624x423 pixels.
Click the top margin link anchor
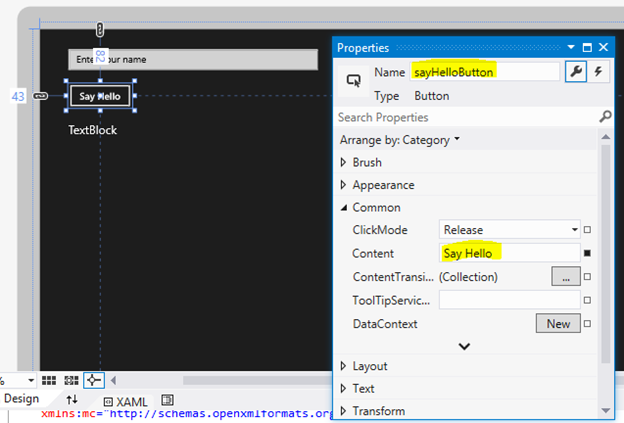click(100, 29)
